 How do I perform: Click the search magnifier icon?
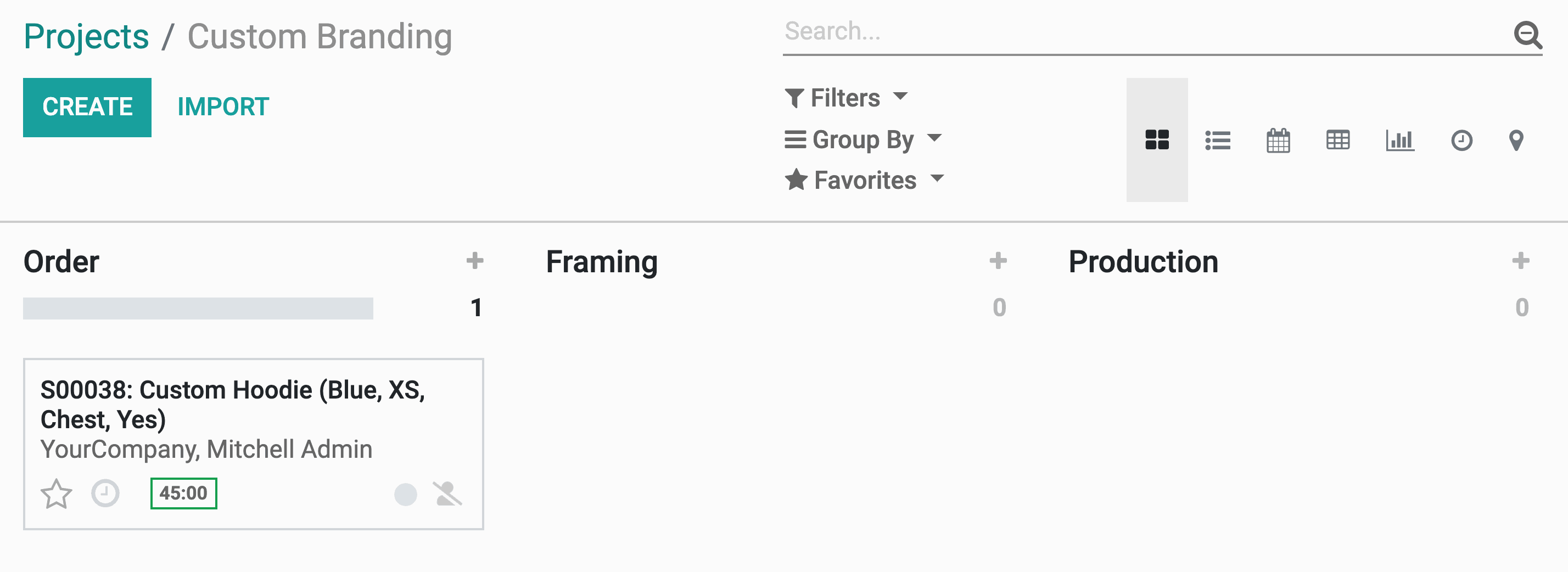tap(1527, 35)
